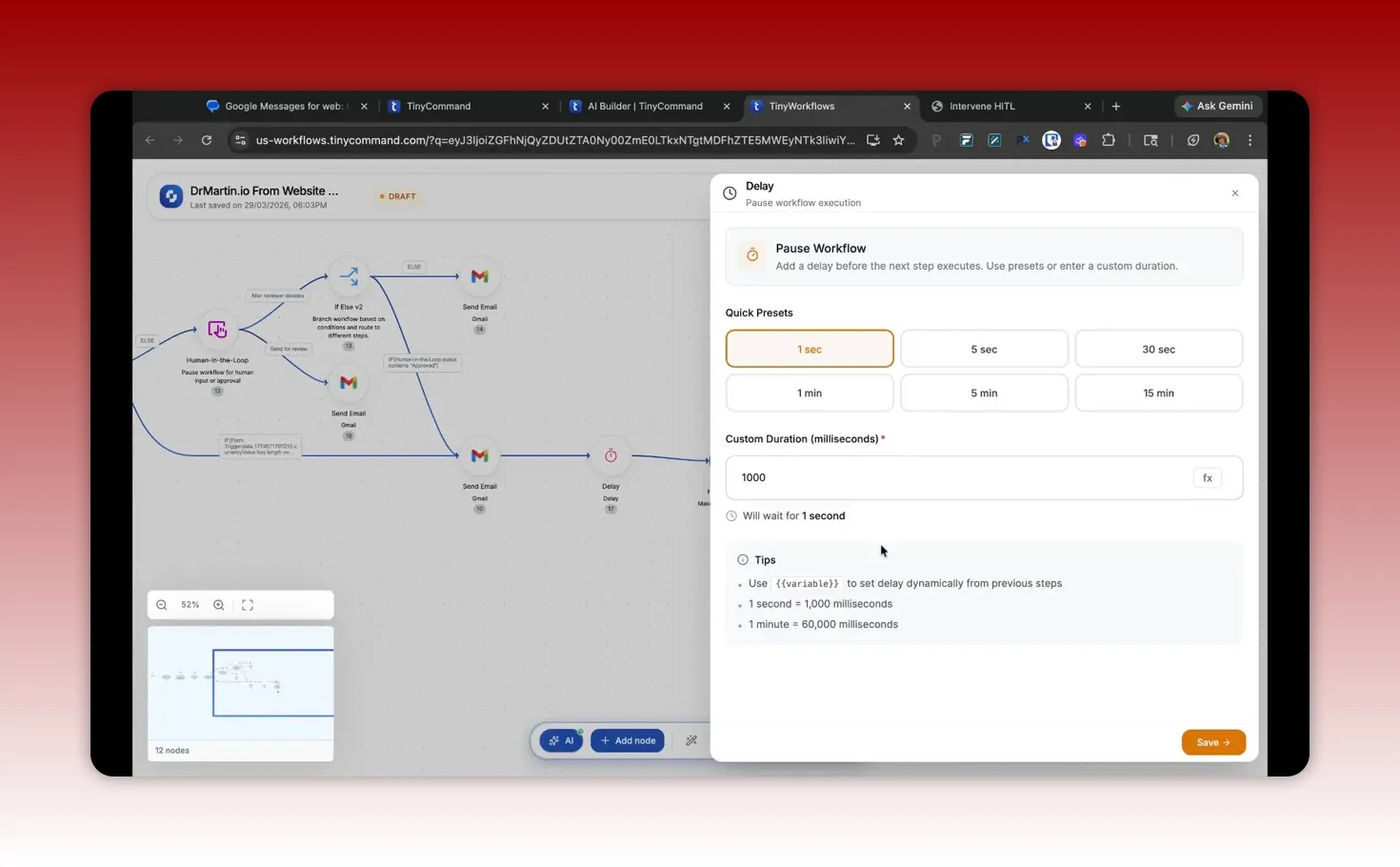Click the '12 nodes' count label

pos(172,750)
